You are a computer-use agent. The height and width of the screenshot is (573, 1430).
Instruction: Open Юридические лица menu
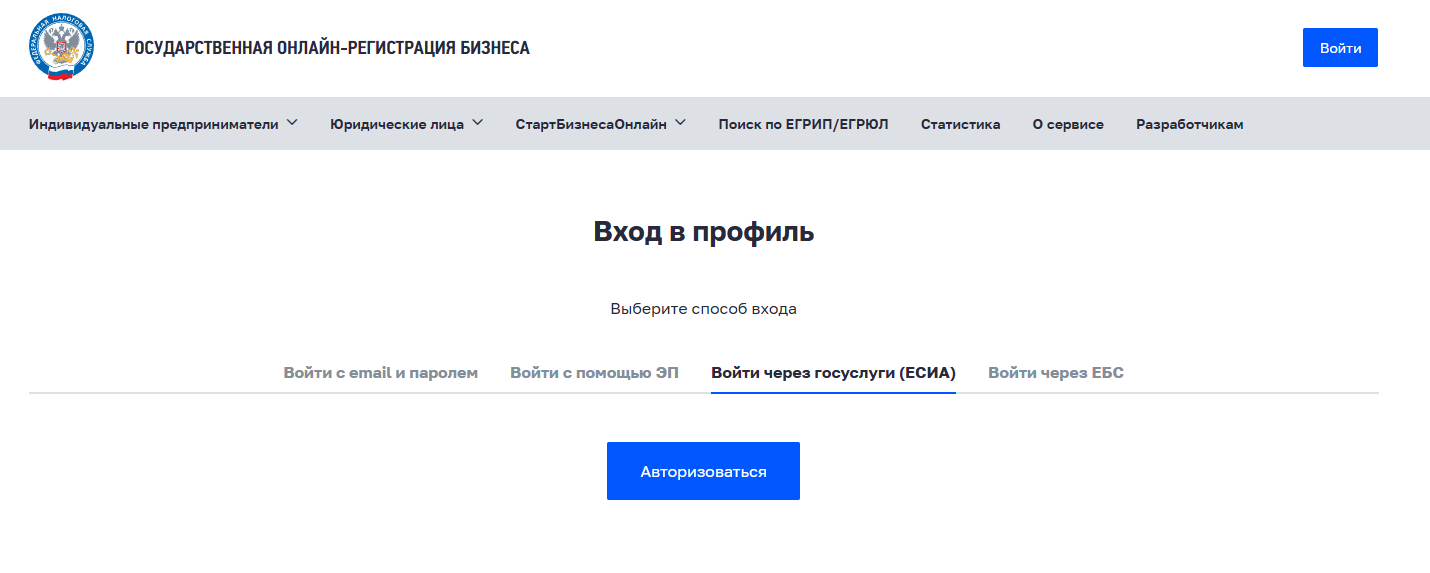[397, 125]
